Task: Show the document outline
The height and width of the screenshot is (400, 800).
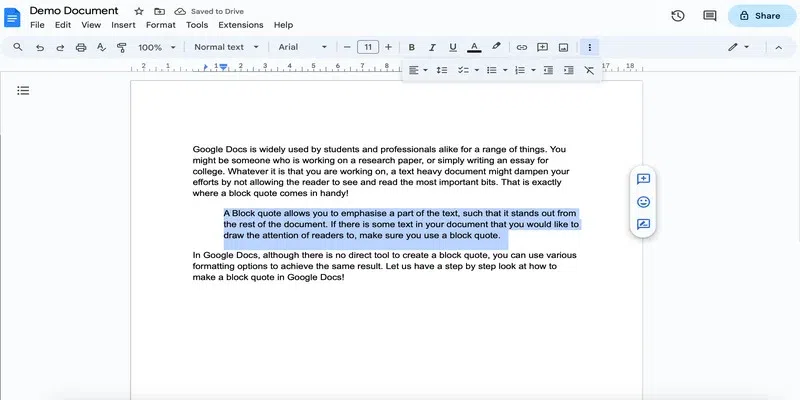Action: pyautogui.click(x=23, y=91)
